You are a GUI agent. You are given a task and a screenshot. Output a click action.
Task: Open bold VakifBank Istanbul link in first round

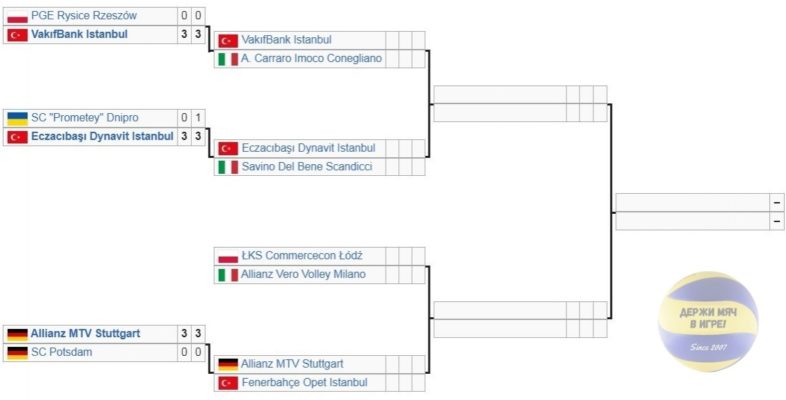[x=79, y=34]
